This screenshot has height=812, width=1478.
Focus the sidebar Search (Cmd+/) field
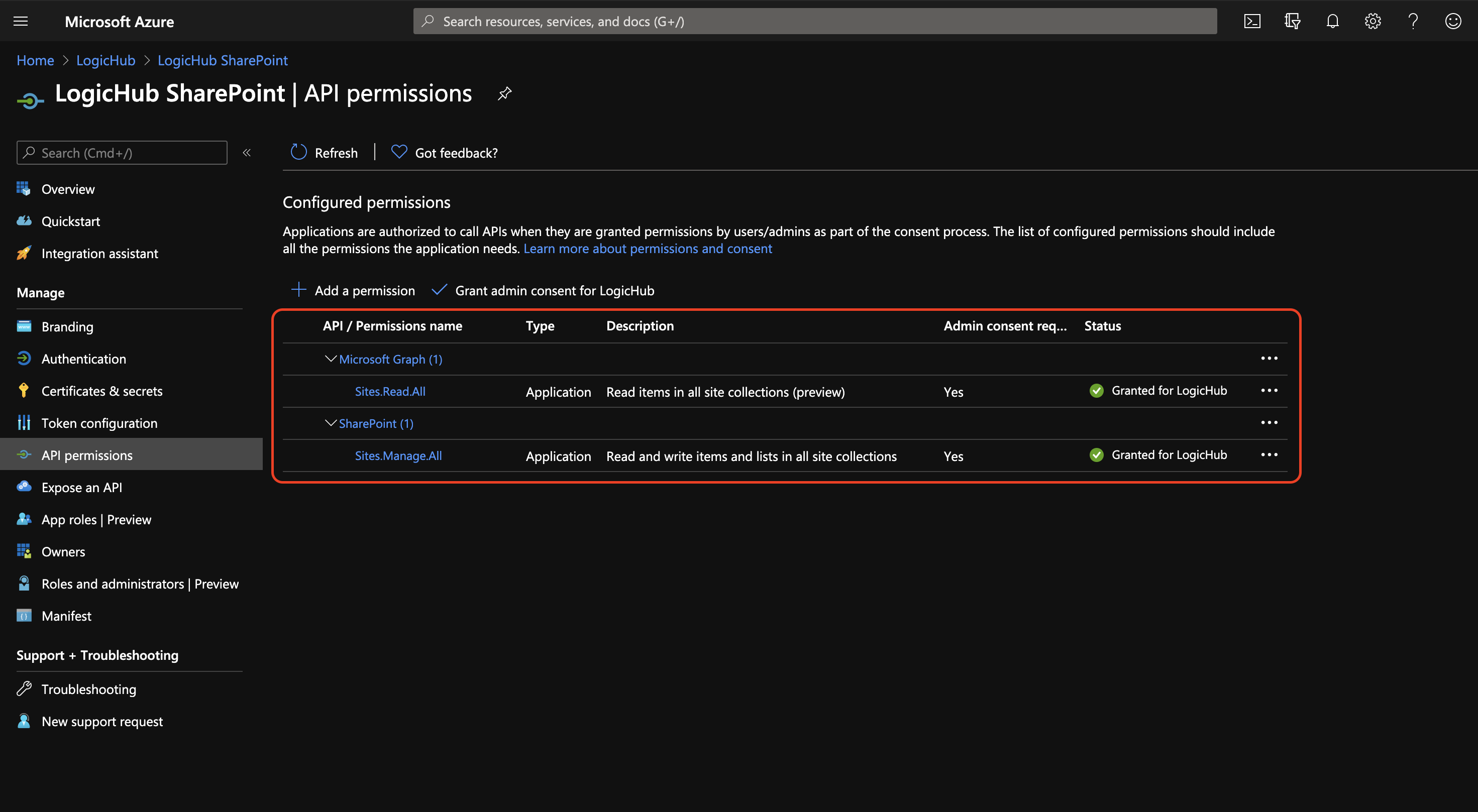point(122,153)
